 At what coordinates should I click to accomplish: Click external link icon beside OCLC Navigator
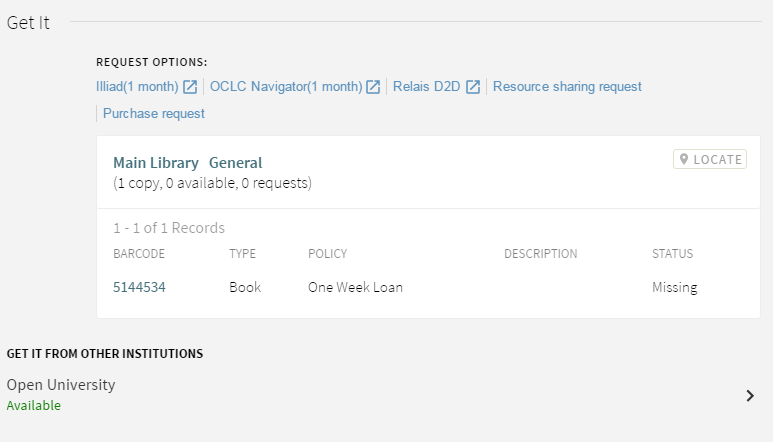click(x=373, y=87)
